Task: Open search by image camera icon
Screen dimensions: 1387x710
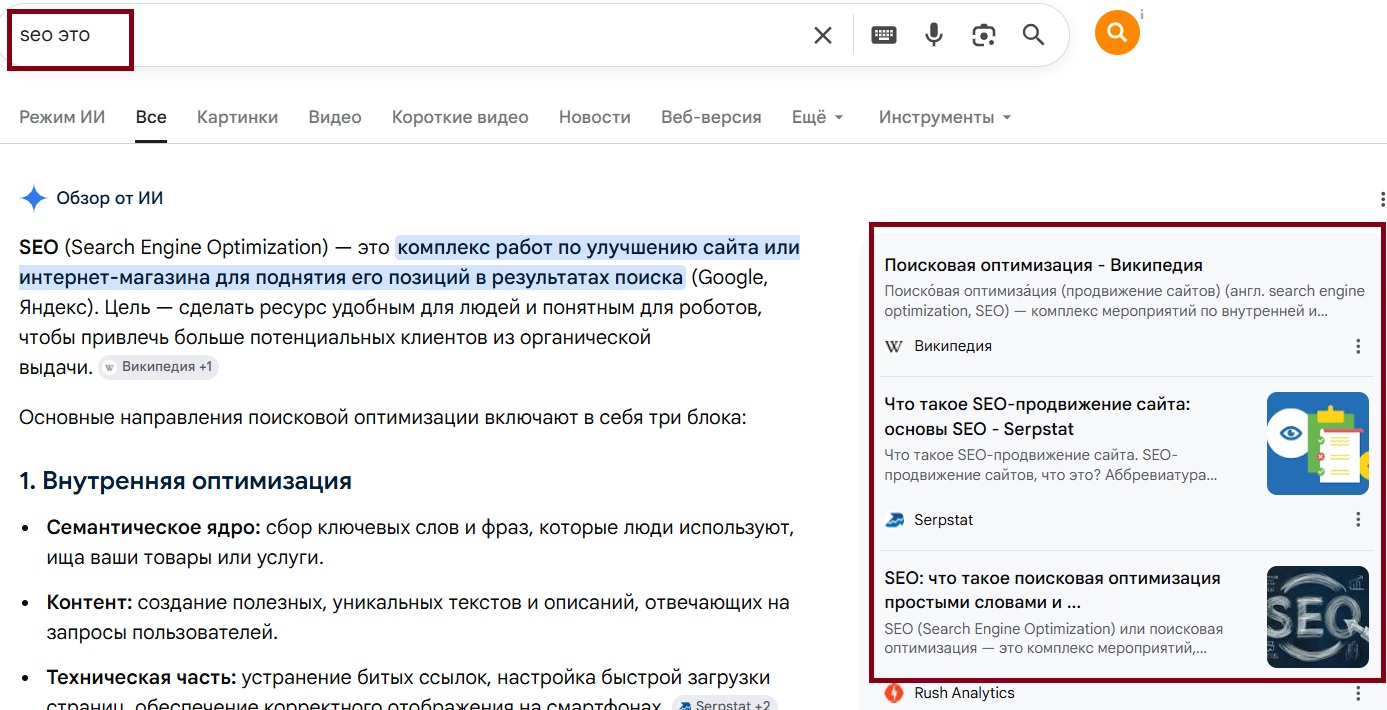Action: (x=984, y=35)
